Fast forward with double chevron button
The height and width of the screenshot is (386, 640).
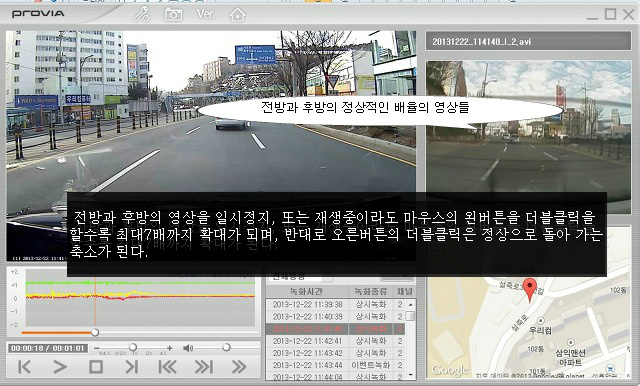point(239,367)
